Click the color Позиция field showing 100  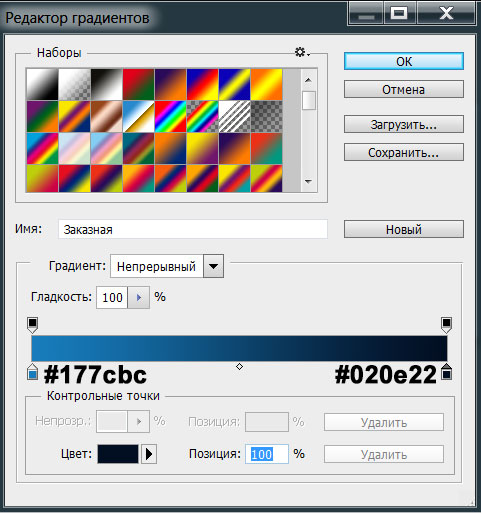(267, 454)
